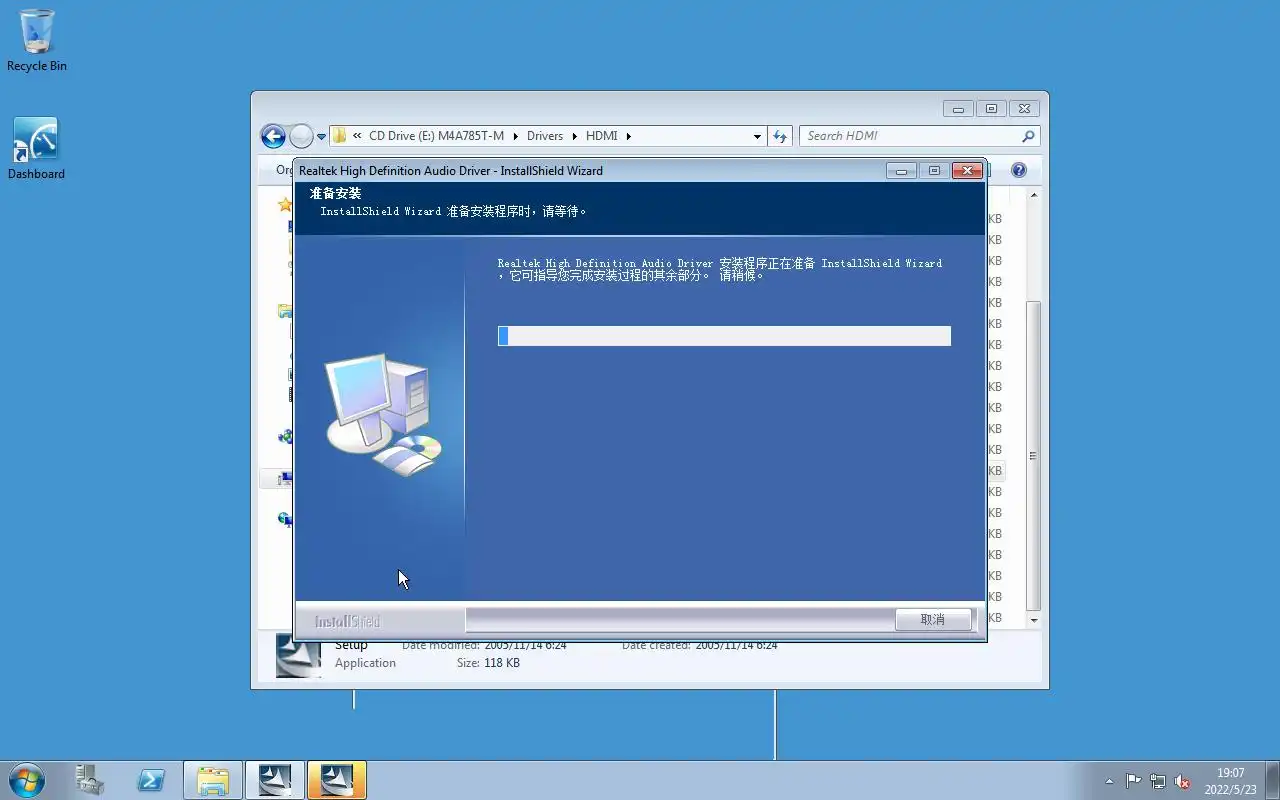1280x800 pixels.
Task: Open the Recycle Bin desktop icon
Action: point(37,40)
